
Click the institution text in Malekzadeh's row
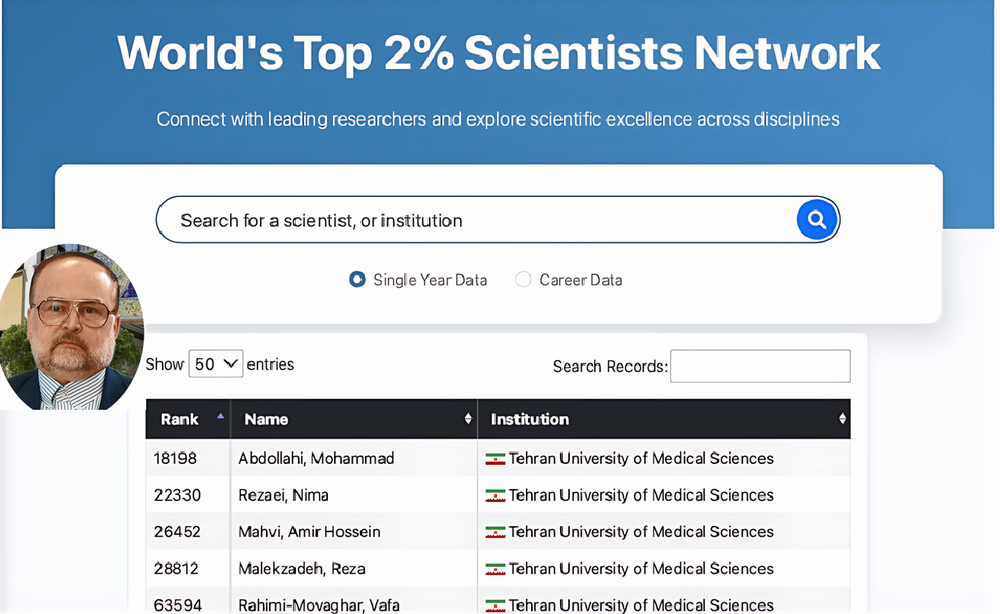pyautogui.click(x=641, y=568)
